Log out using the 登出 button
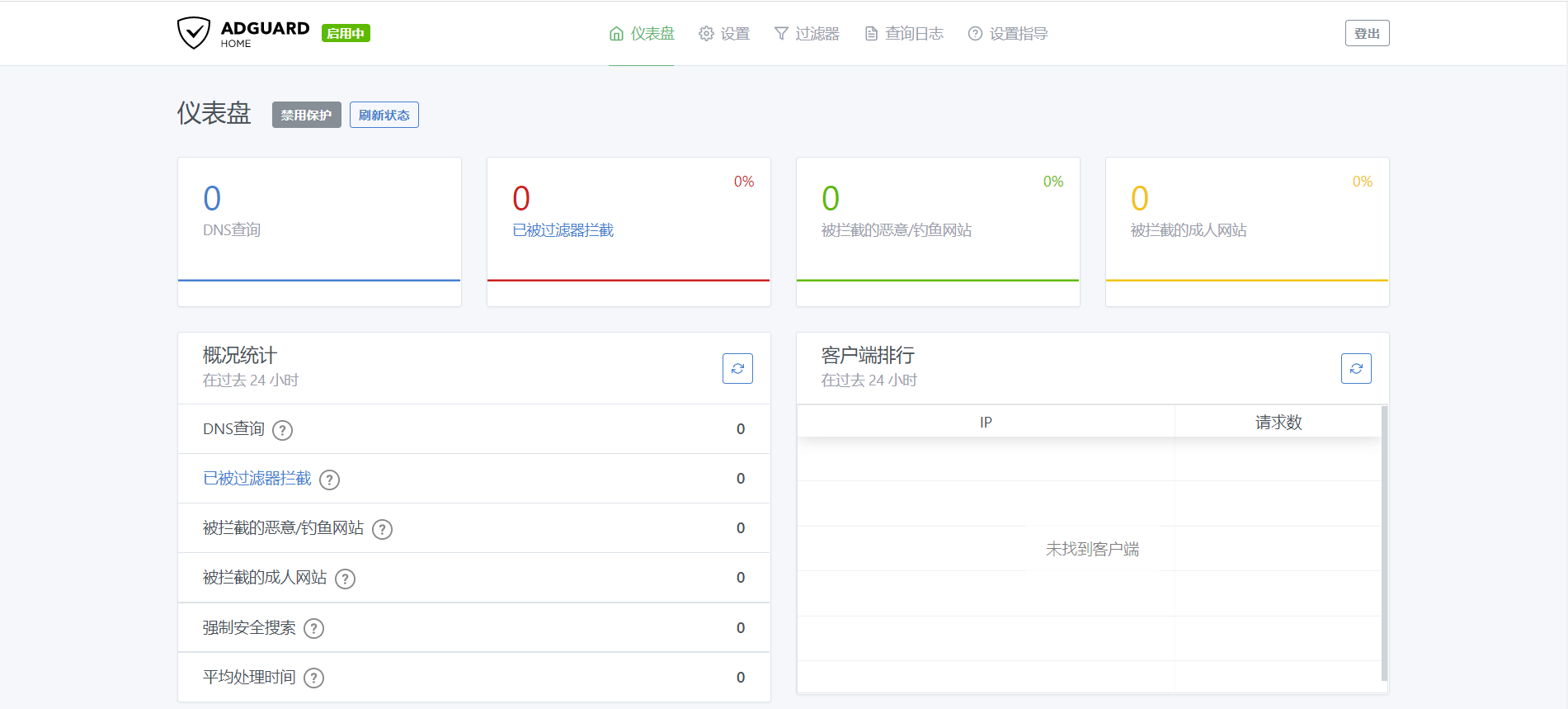Viewport: 1568px width, 709px height. click(1367, 33)
